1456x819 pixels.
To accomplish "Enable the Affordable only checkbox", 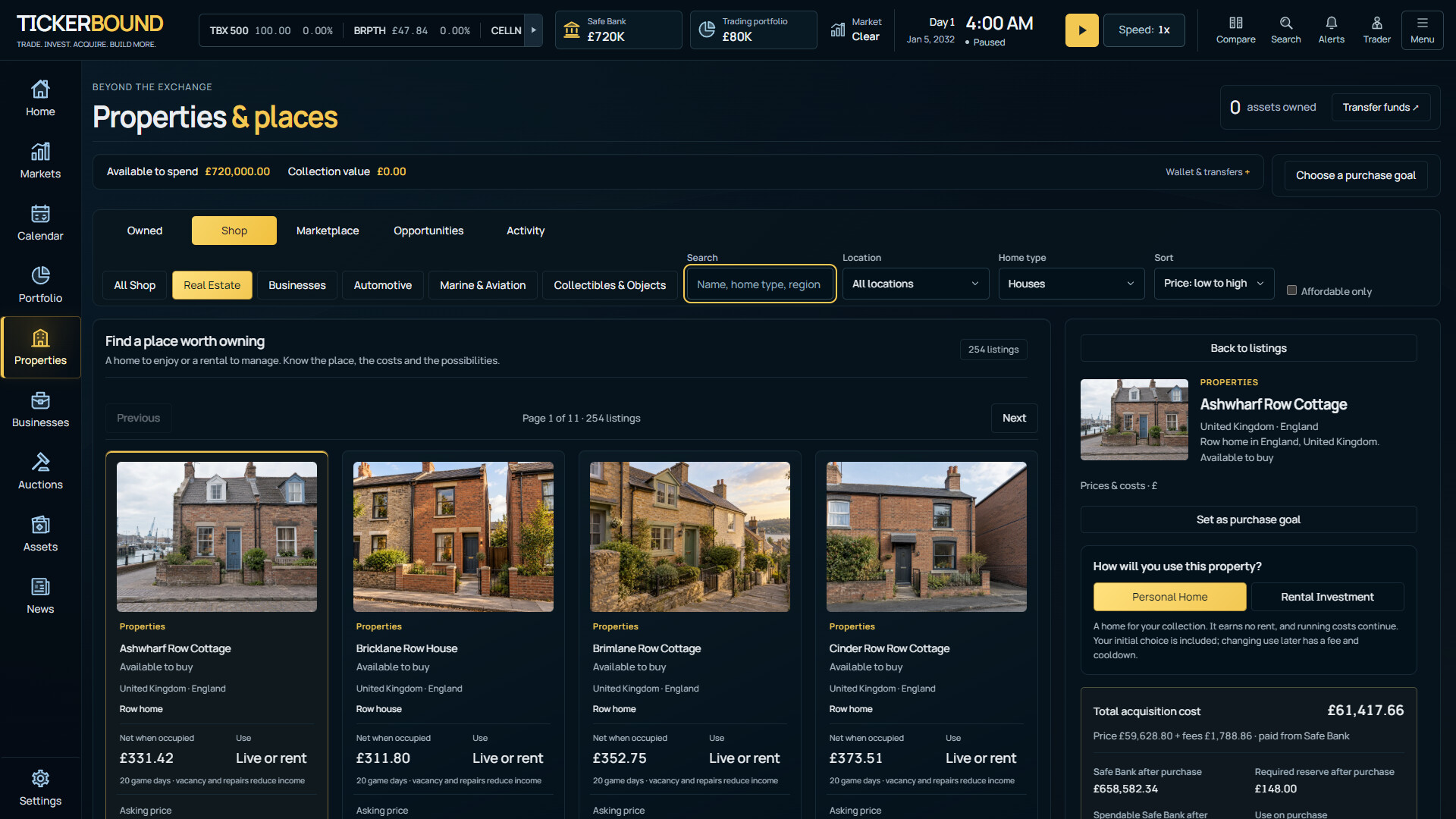I will 1291,290.
